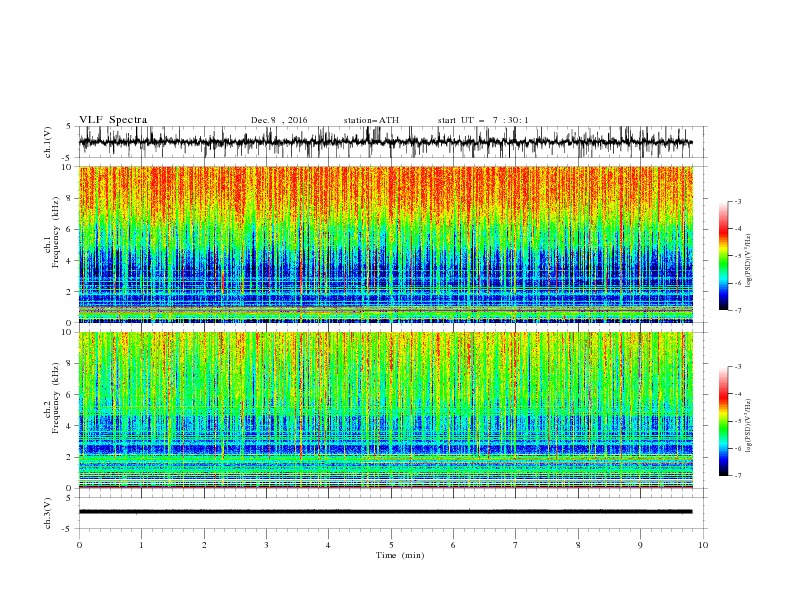The height and width of the screenshot is (612, 792).
Task: Click the "2" tick on Time axis
Action: coord(204,545)
